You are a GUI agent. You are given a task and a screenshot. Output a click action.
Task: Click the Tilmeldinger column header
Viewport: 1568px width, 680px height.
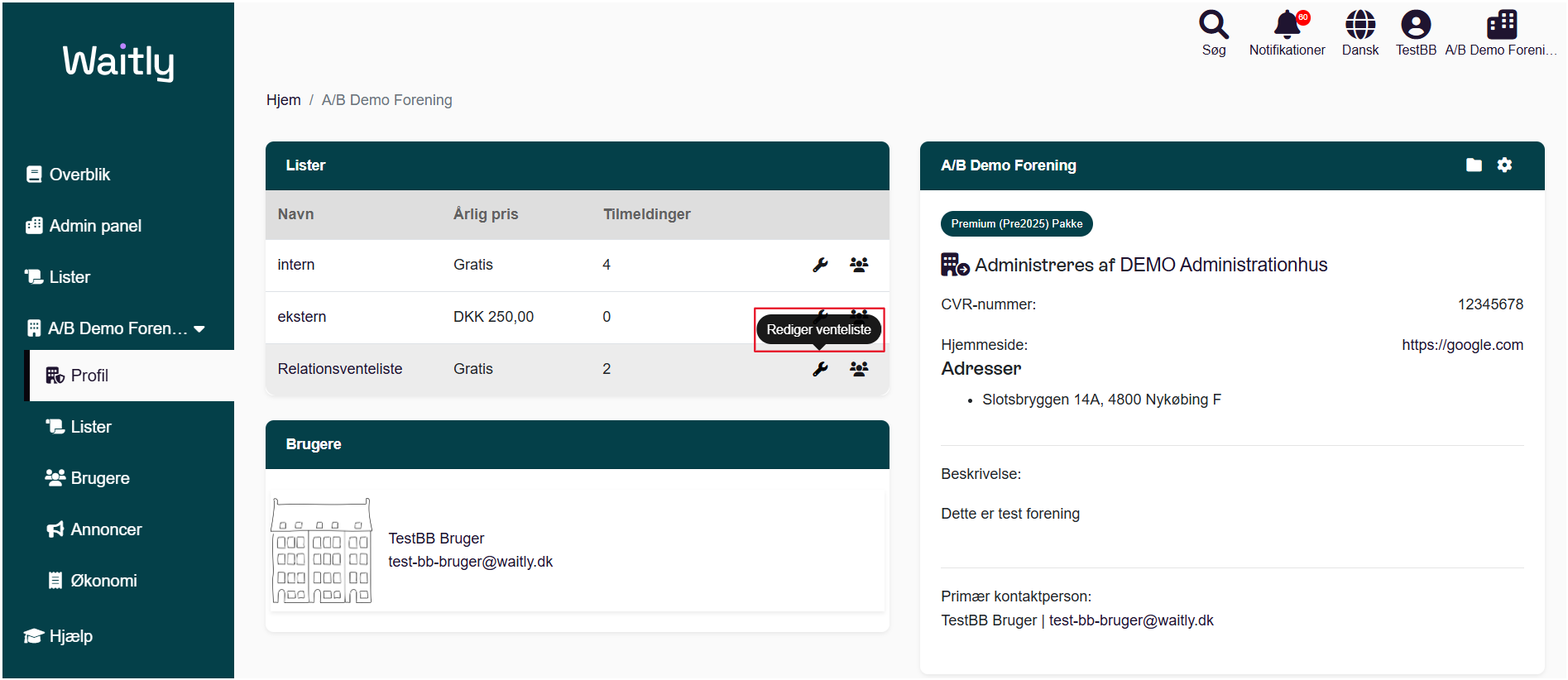pyautogui.click(x=647, y=214)
